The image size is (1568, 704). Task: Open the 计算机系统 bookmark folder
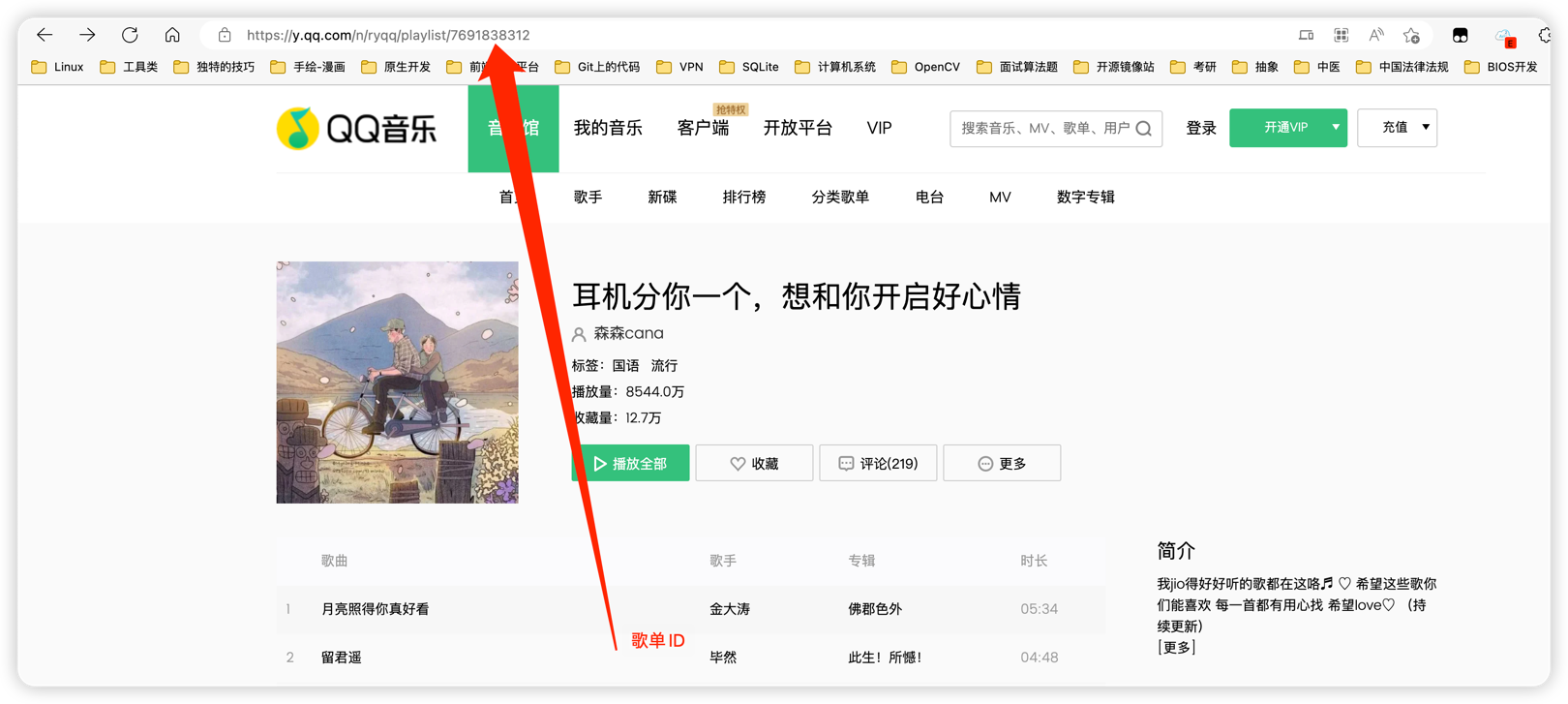point(834,67)
